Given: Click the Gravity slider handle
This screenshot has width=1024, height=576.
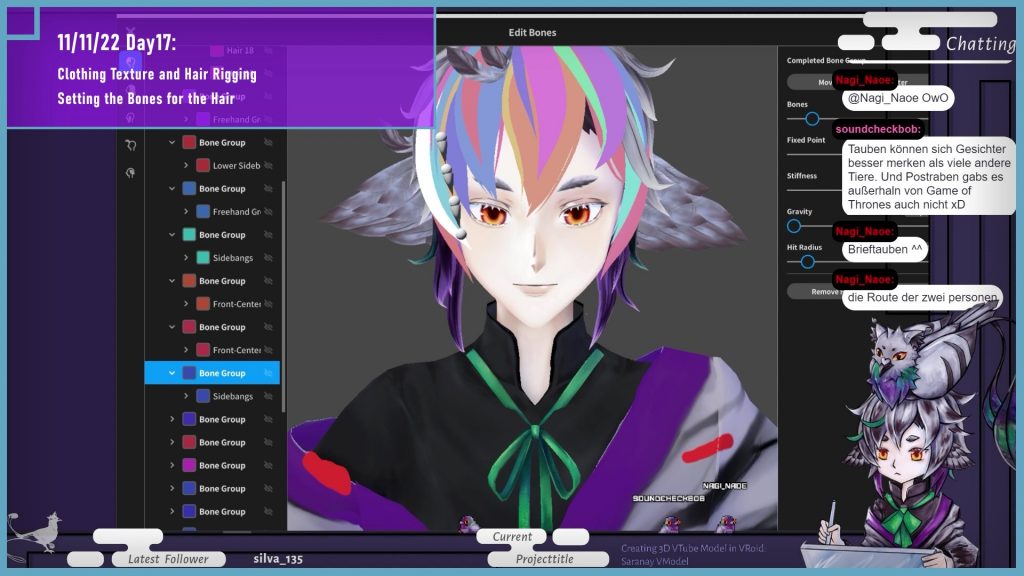Looking at the screenshot, I should pos(794,226).
